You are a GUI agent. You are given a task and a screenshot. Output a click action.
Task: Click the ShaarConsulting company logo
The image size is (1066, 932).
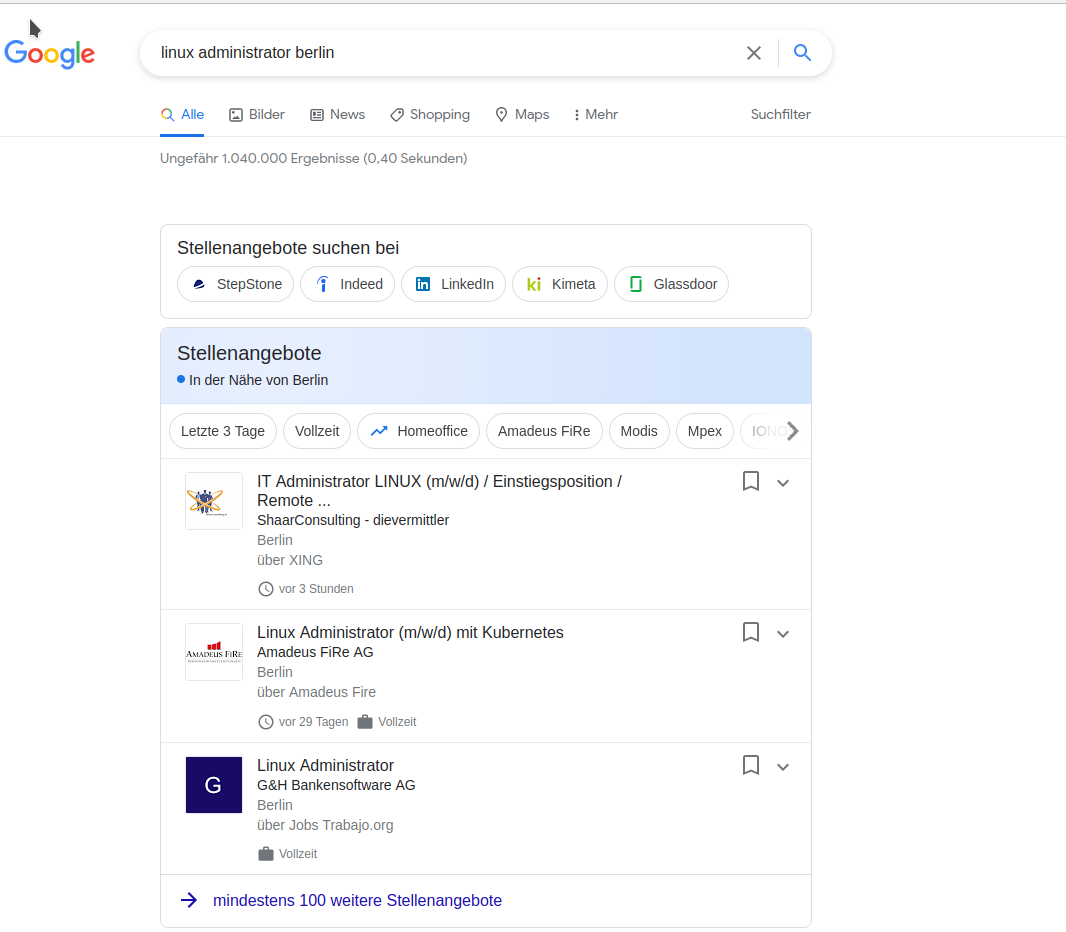[214, 501]
